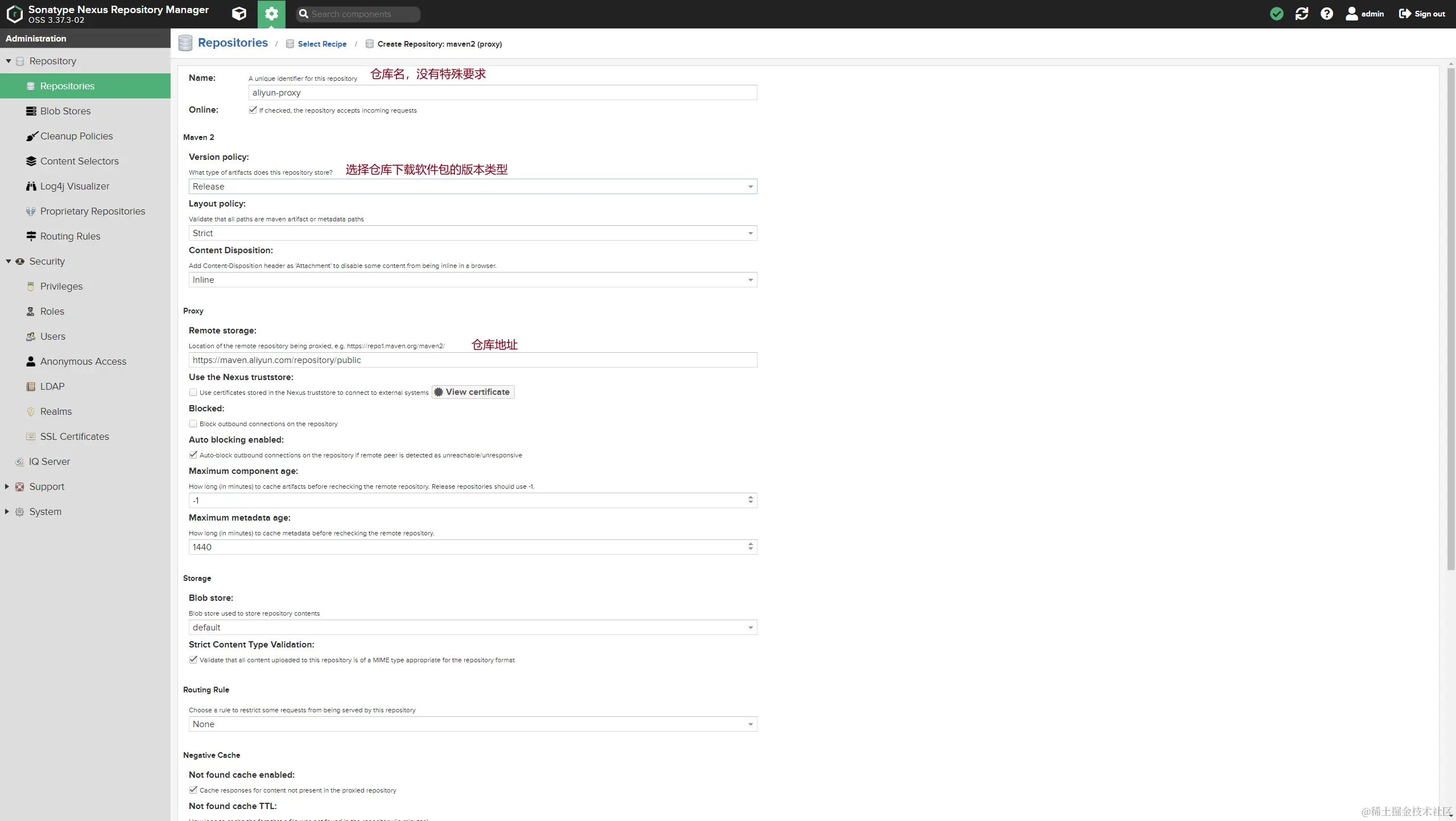1456x821 pixels.
Task: Enable Use the Nexus truststore checkbox
Action: [x=193, y=393]
